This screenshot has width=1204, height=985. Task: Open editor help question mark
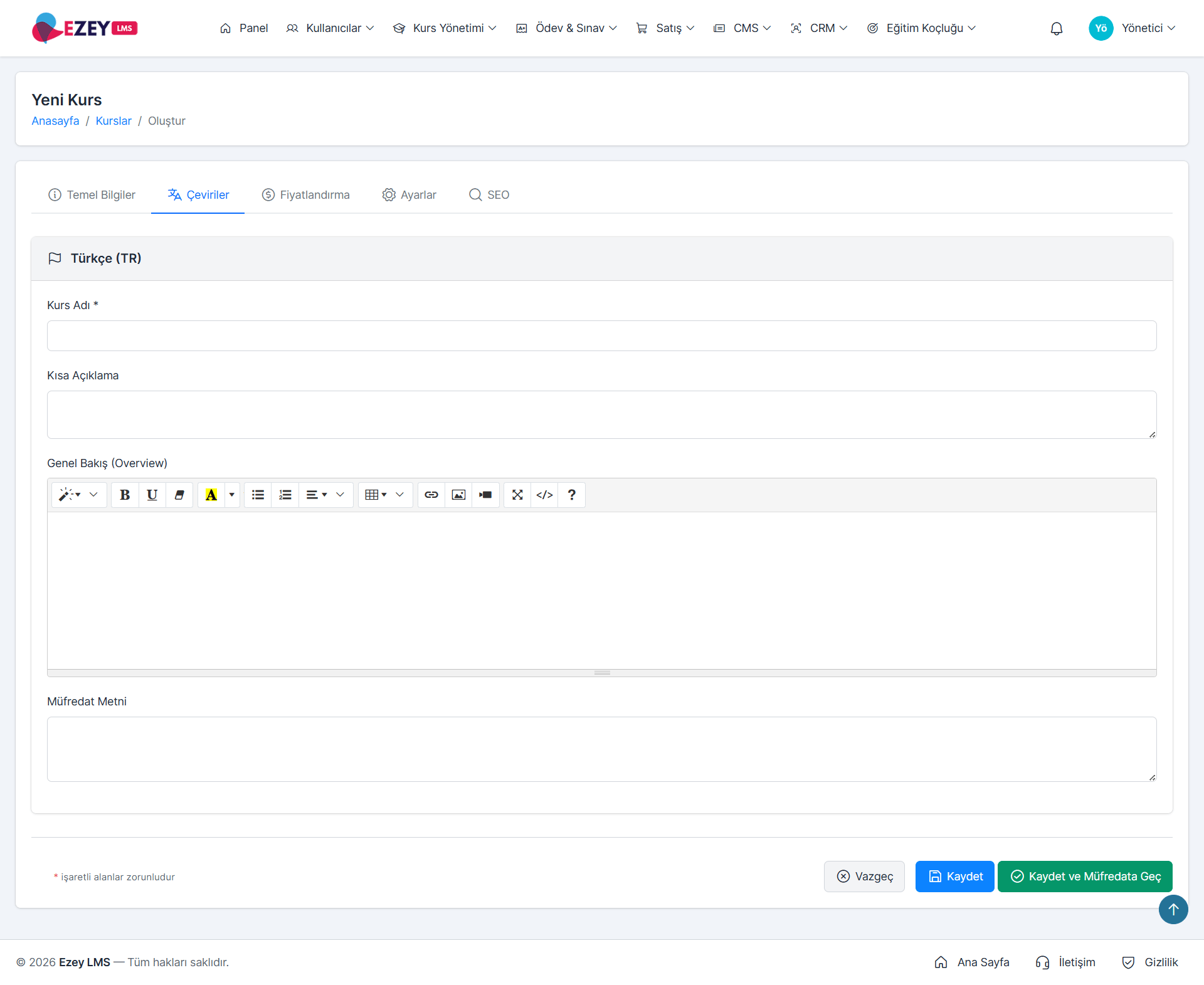coord(572,495)
